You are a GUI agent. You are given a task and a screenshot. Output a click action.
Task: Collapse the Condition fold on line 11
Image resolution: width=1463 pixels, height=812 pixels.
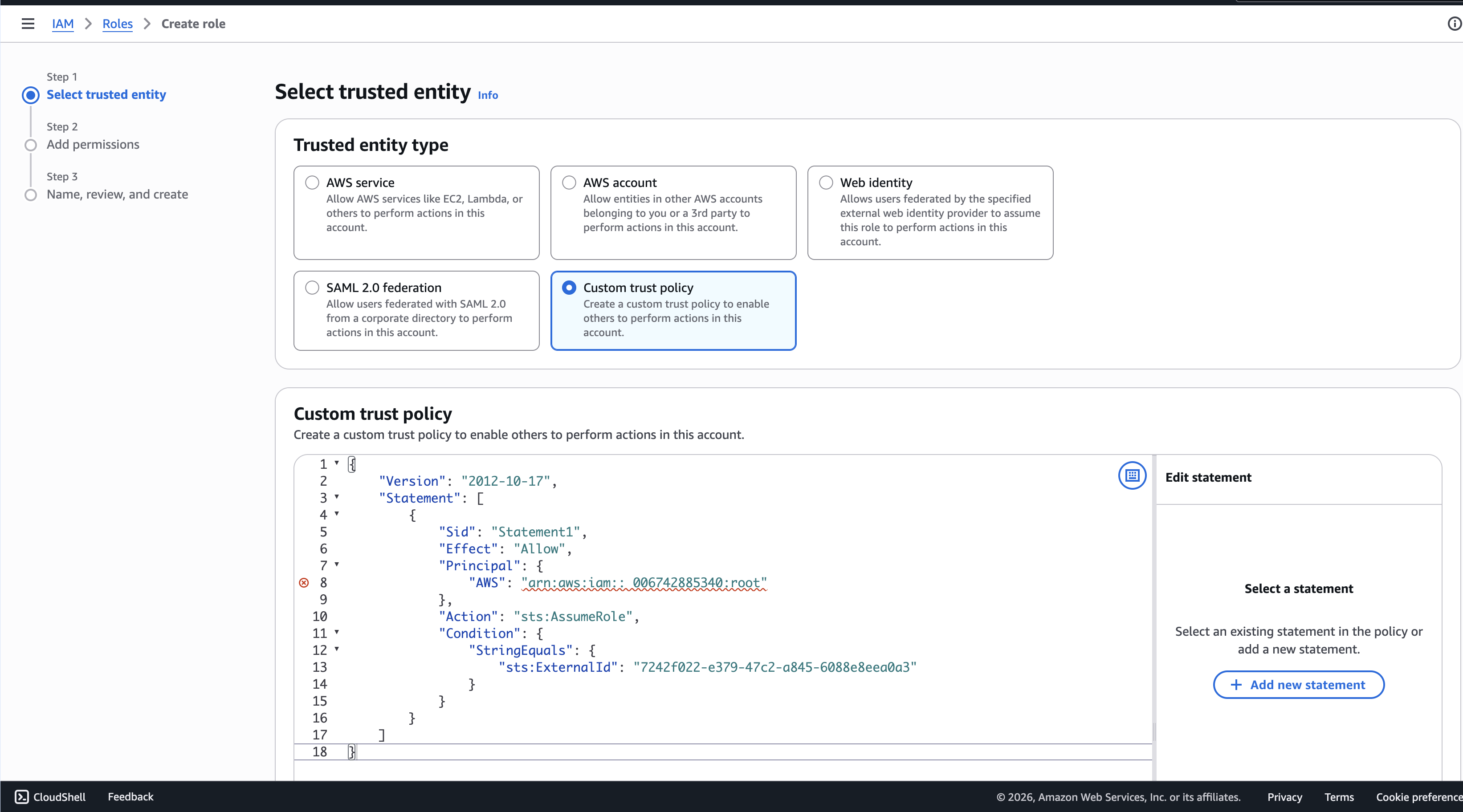pyautogui.click(x=337, y=632)
